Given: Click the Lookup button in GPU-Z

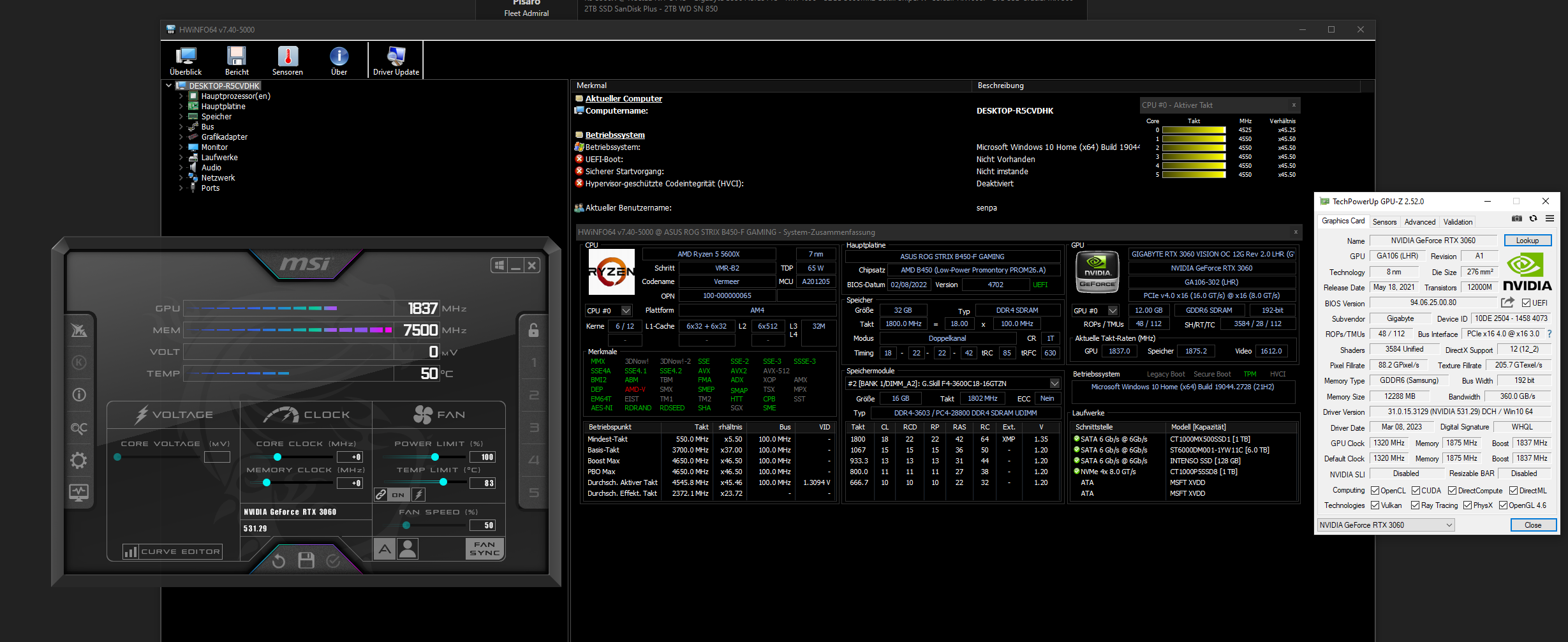Looking at the screenshot, I should pos(1528,241).
